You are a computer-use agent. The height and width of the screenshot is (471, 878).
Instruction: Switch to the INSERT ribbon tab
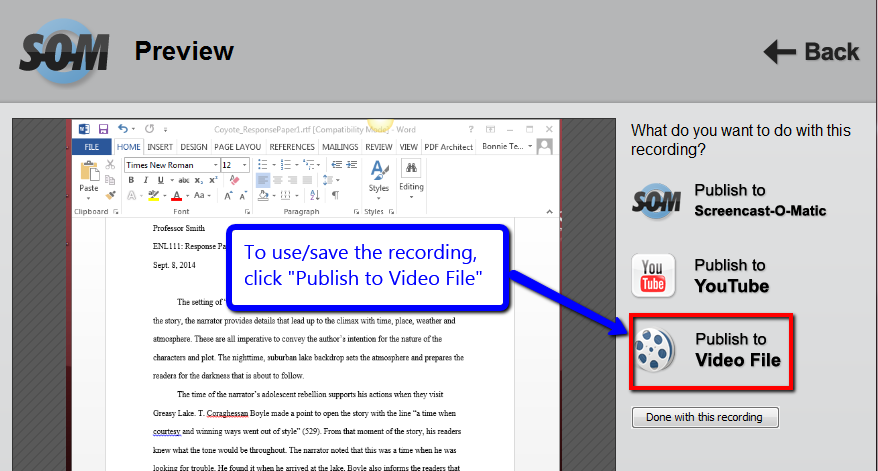pos(160,147)
